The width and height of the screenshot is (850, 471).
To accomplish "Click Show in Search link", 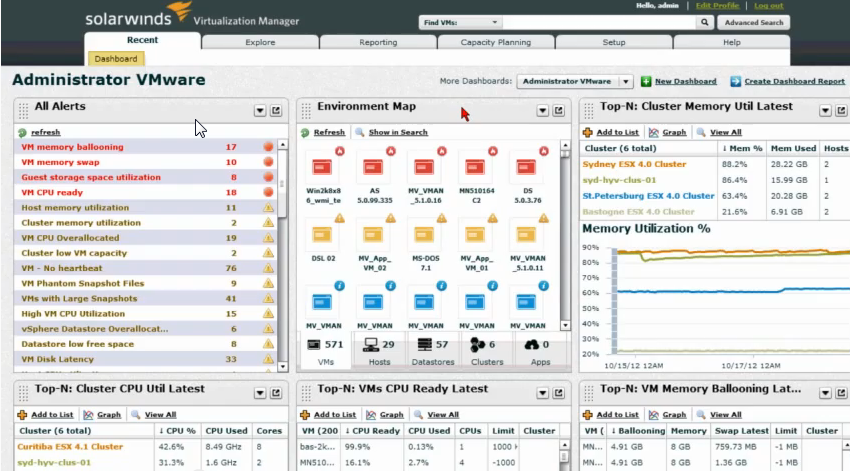I will coord(398,132).
